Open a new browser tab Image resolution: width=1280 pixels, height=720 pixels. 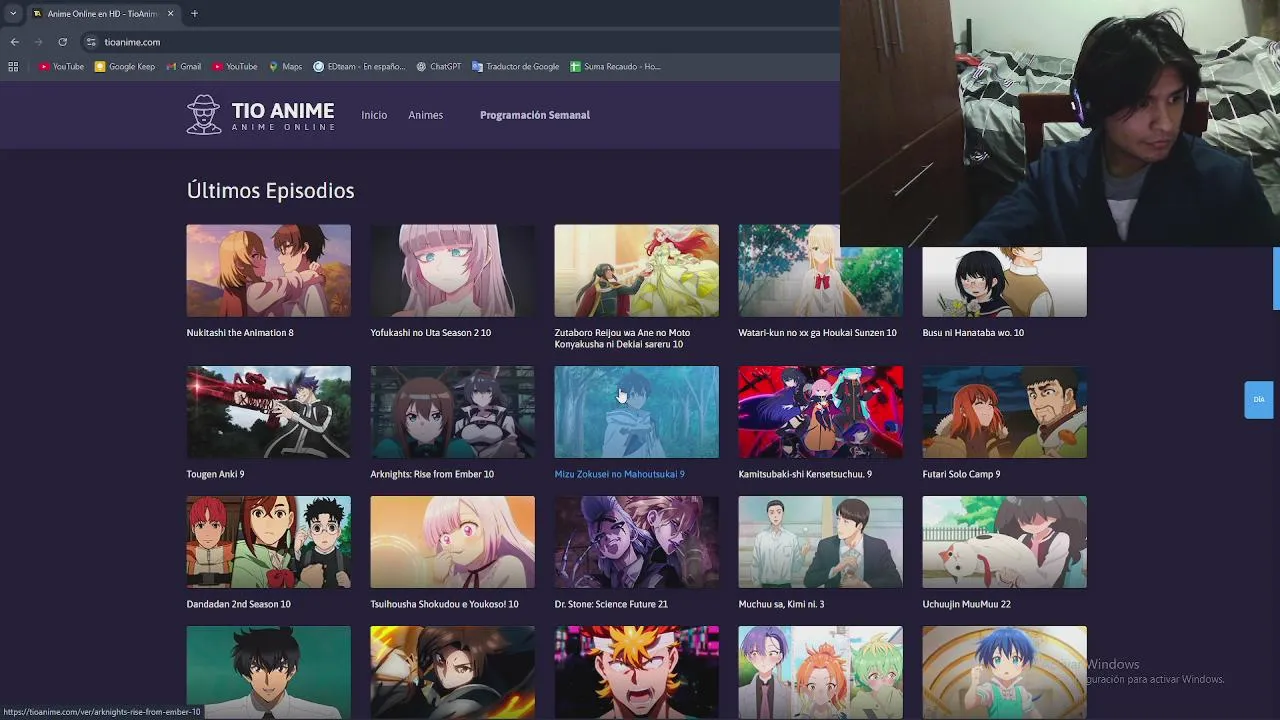pyautogui.click(x=194, y=13)
